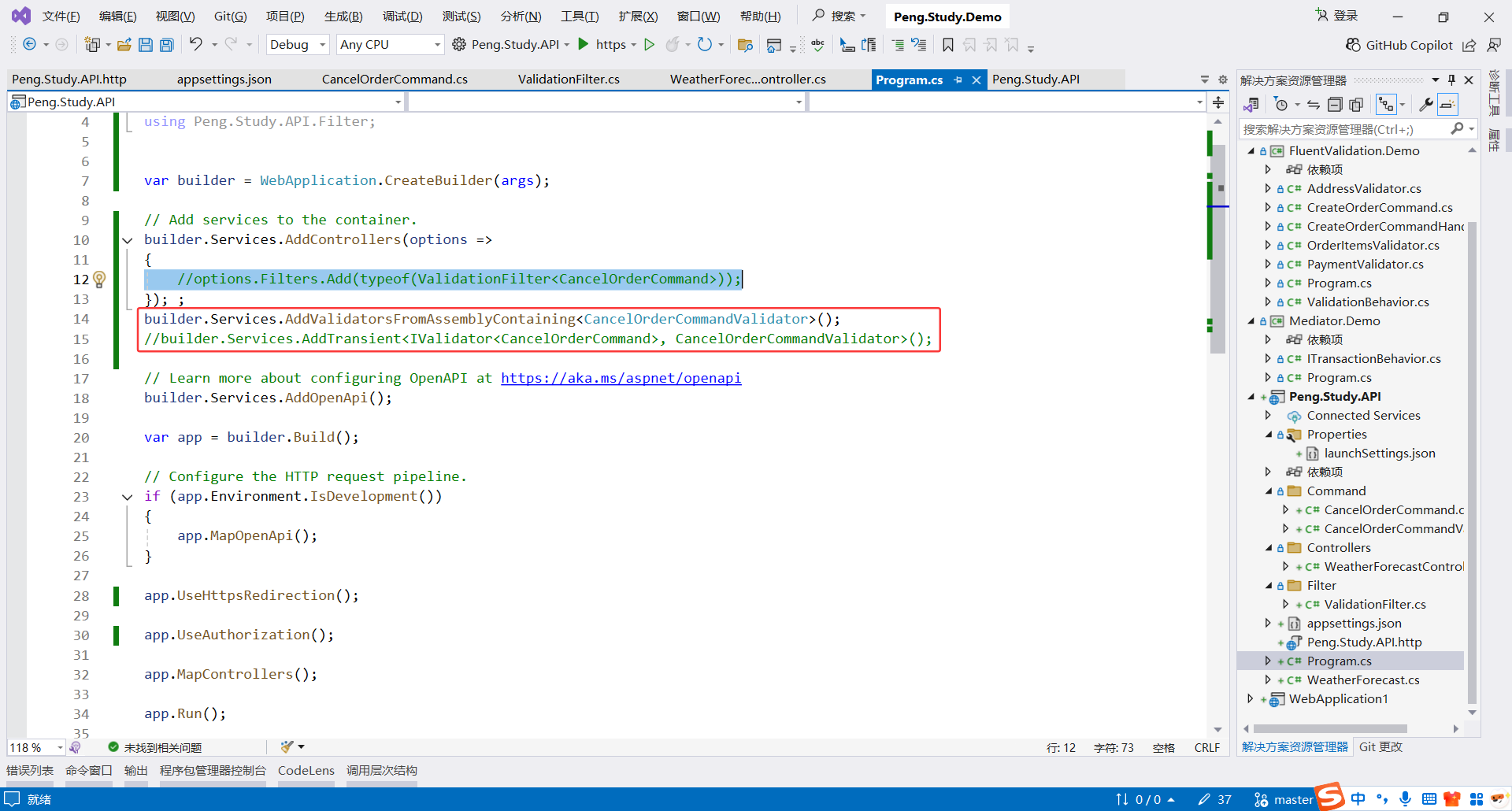Click the GitHub Copilot icon

click(x=1353, y=45)
